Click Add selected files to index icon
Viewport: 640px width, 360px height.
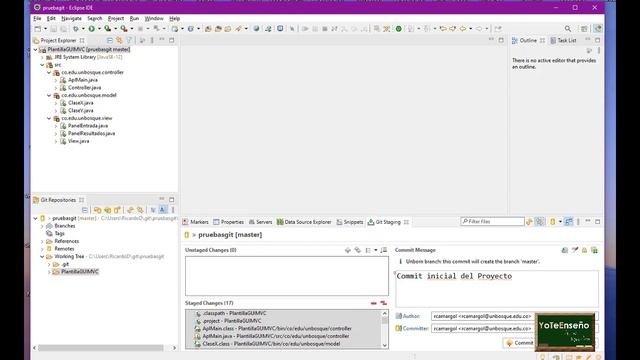348,250
